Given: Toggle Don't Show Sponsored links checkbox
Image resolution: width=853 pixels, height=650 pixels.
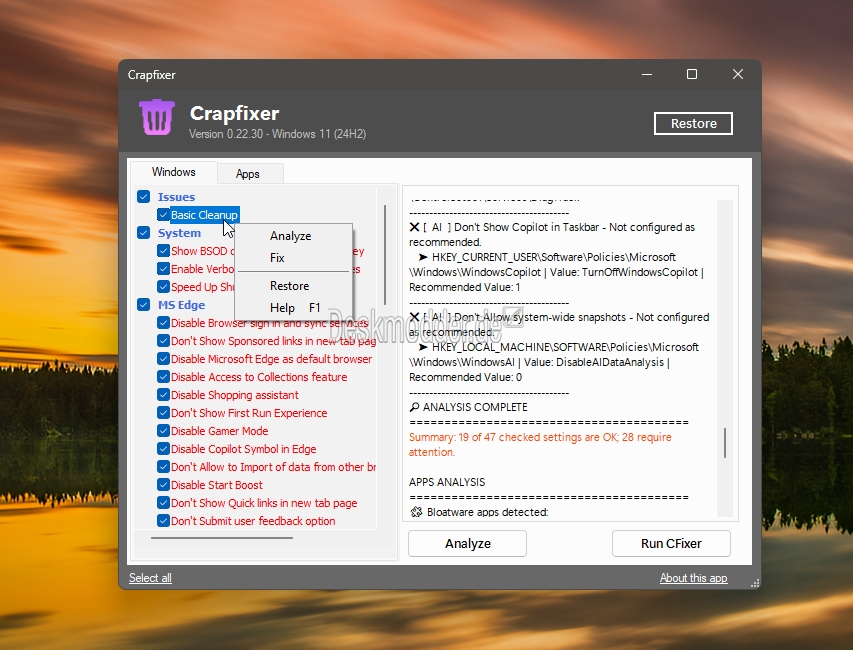Looking at the screenshot, I should tap(163, 341).
